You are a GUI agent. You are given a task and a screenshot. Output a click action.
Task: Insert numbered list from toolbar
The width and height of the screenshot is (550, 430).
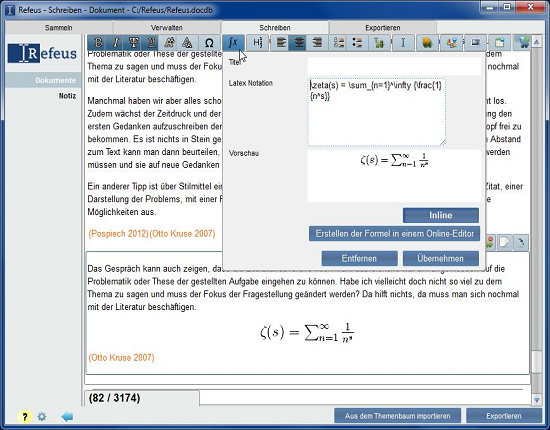(339, 43)
